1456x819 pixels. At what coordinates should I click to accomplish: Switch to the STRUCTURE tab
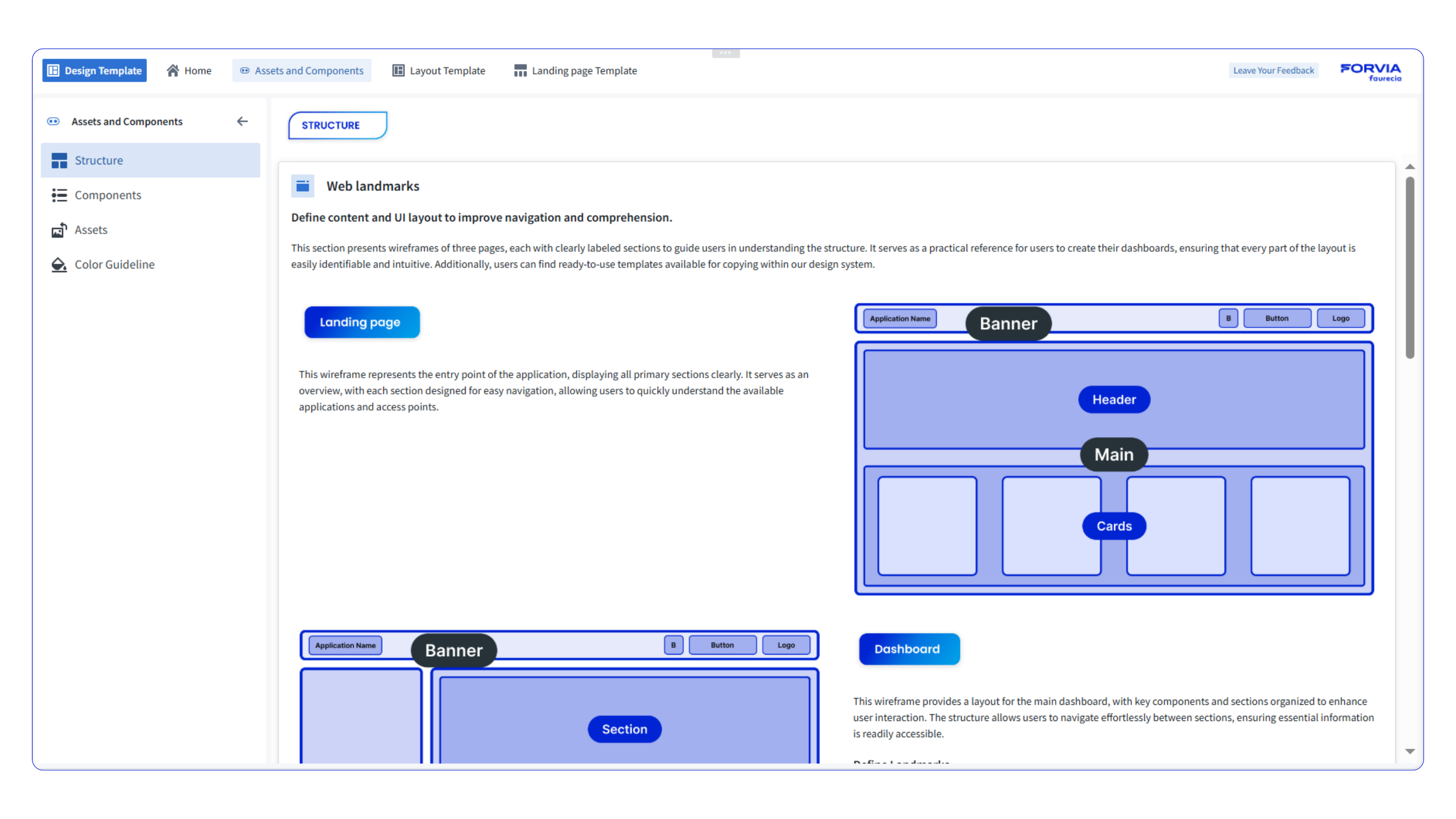click(x=337, y=125)
